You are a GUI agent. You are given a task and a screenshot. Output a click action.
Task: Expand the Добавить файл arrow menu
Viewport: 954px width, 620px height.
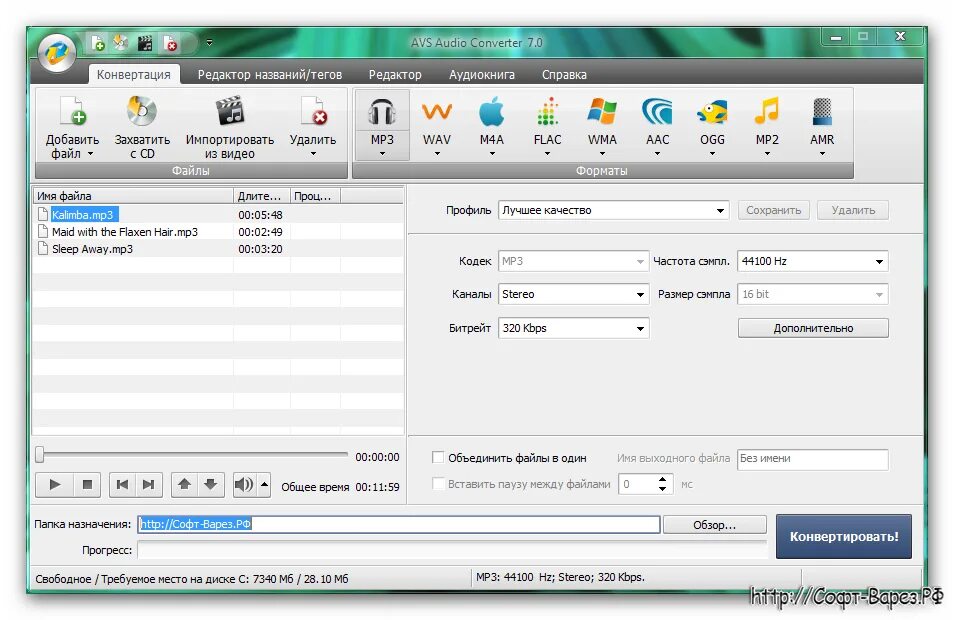point(91,154)
